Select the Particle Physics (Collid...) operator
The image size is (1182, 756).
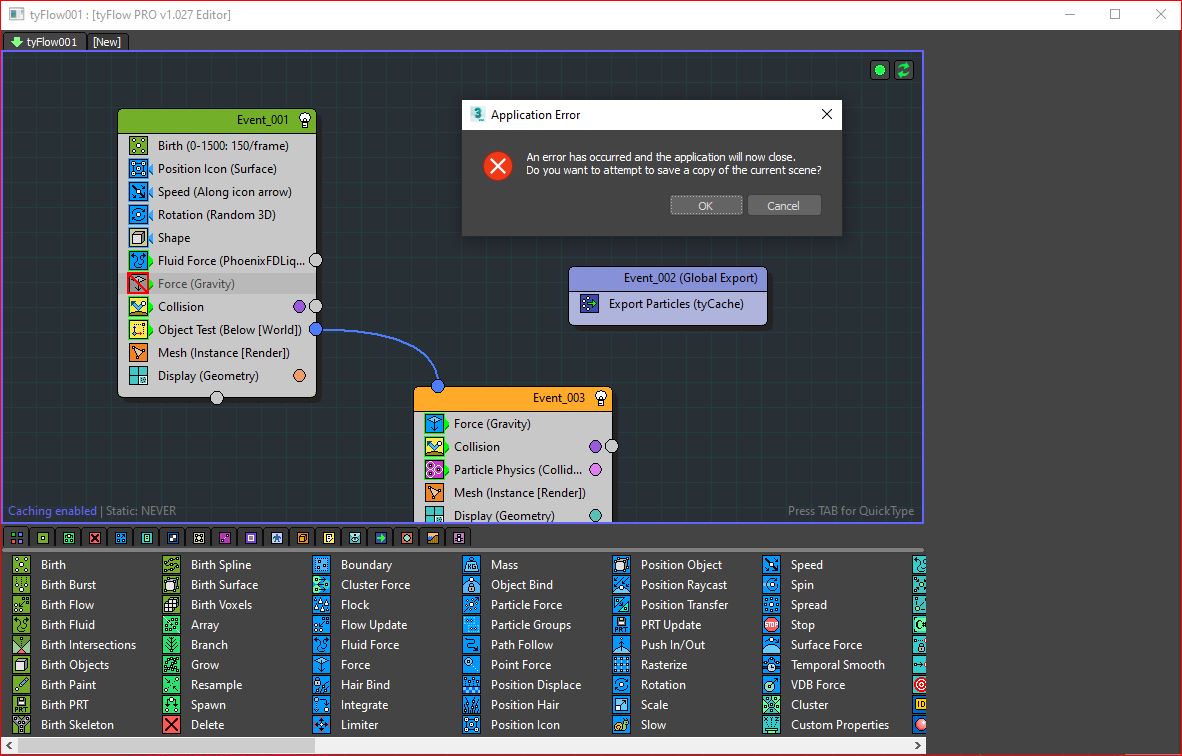tap(513, 470)
